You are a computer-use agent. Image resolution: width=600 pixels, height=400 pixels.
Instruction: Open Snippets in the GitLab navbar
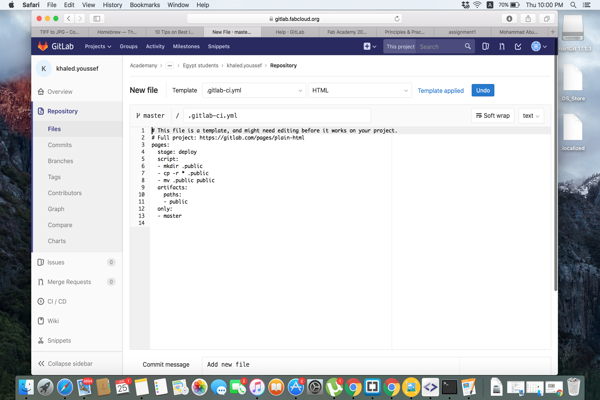point(218,46)
